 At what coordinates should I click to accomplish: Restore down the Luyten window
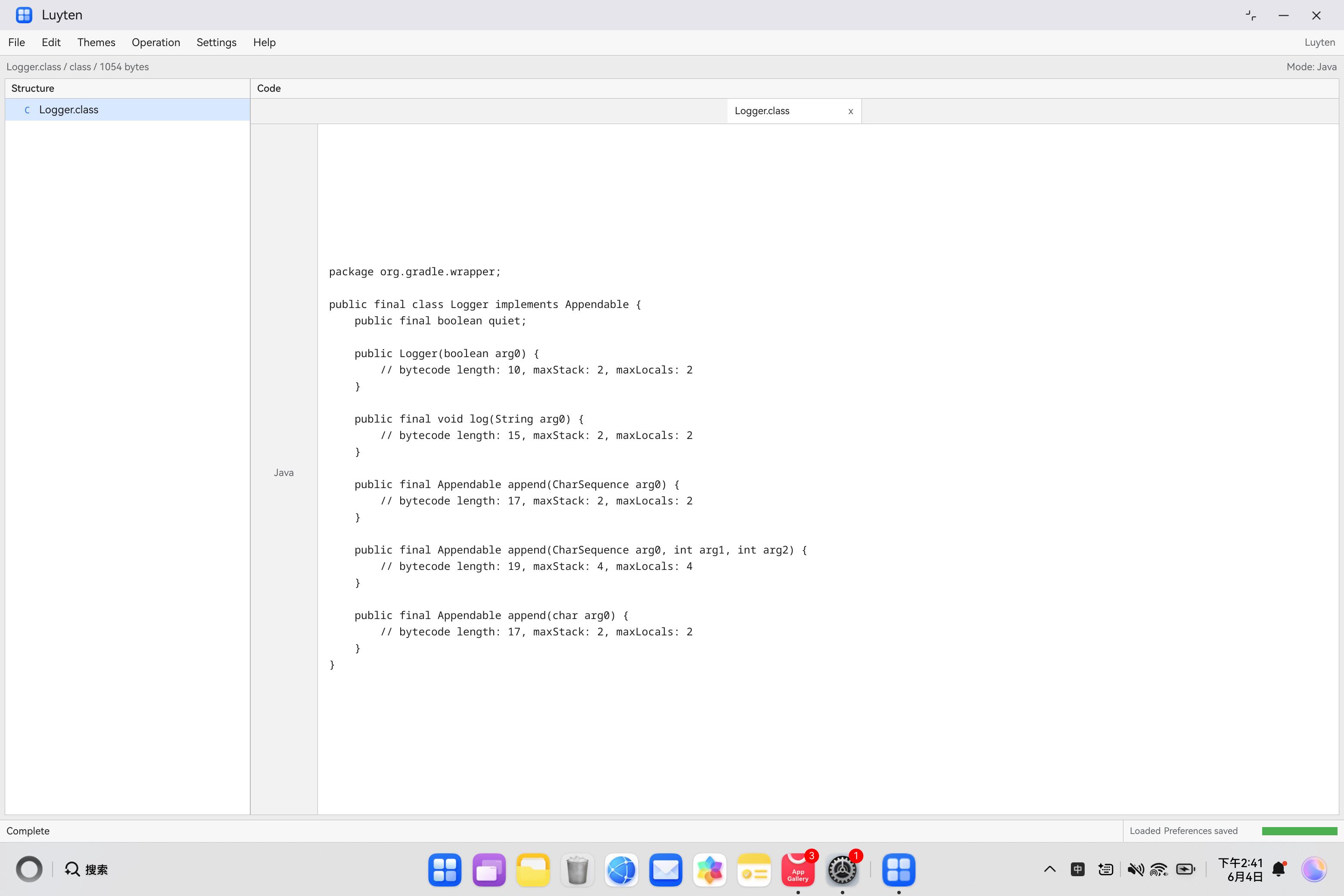coord(1251,16)
